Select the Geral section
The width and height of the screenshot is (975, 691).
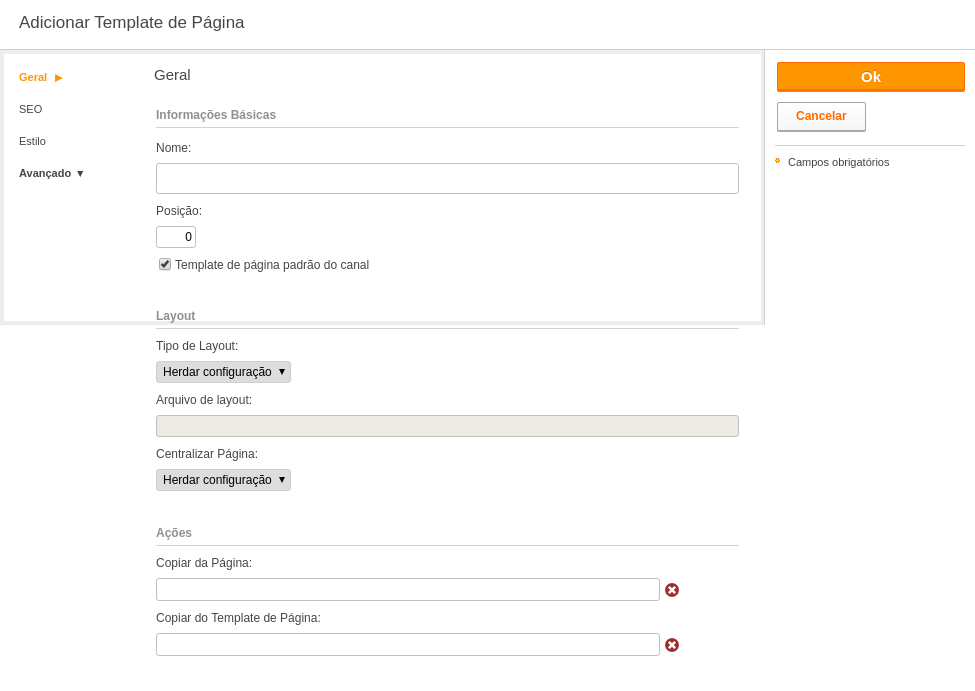point(33,77)
